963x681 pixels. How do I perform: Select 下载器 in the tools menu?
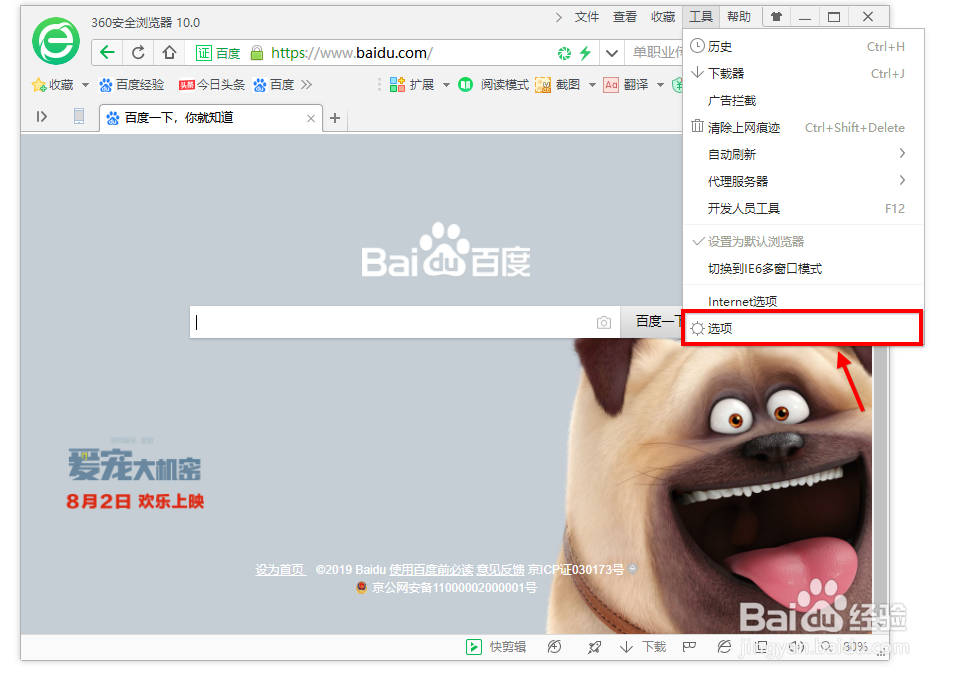point(803,74)
